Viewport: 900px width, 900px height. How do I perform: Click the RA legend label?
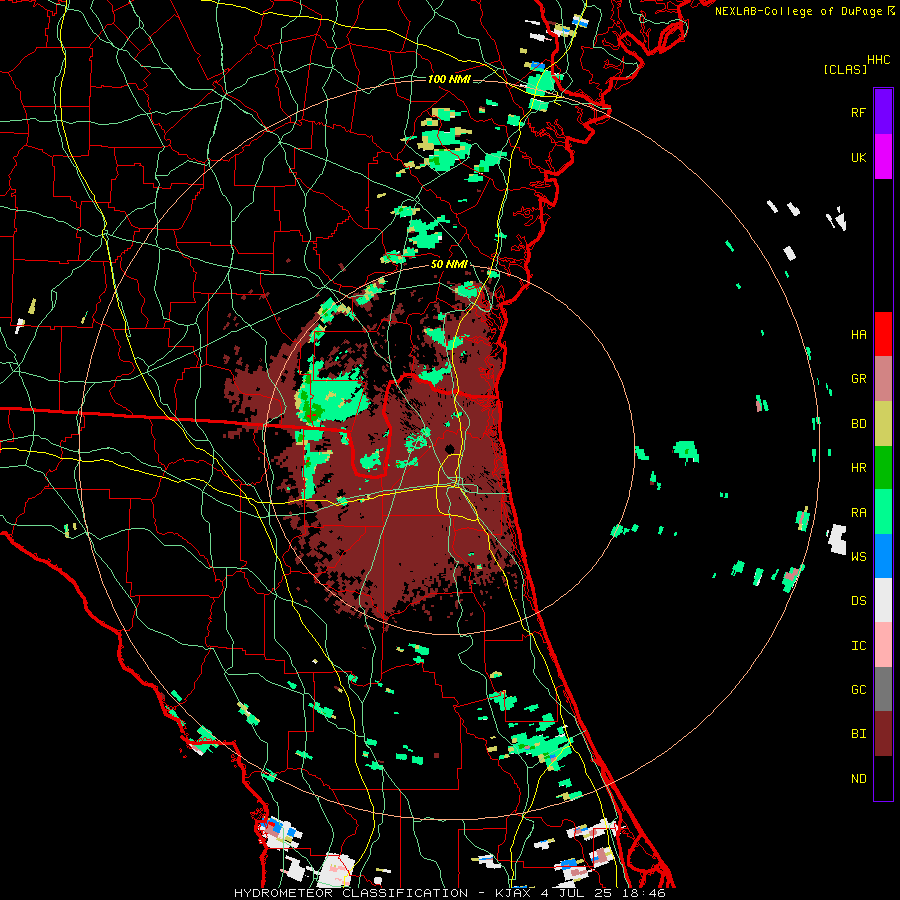858,512
